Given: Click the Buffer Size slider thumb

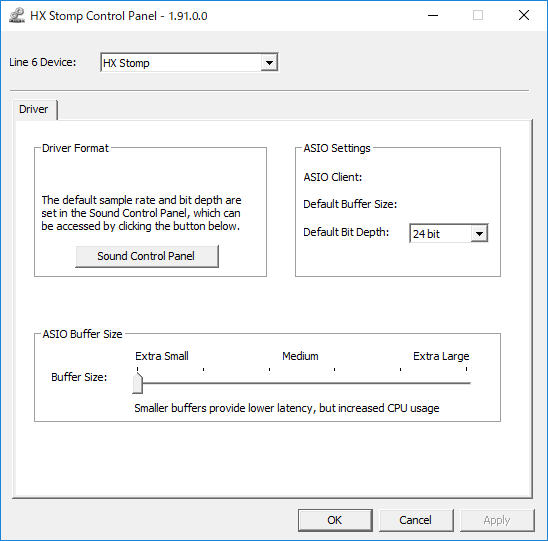Looking at the screenshot, I should (x=138, y=383).
